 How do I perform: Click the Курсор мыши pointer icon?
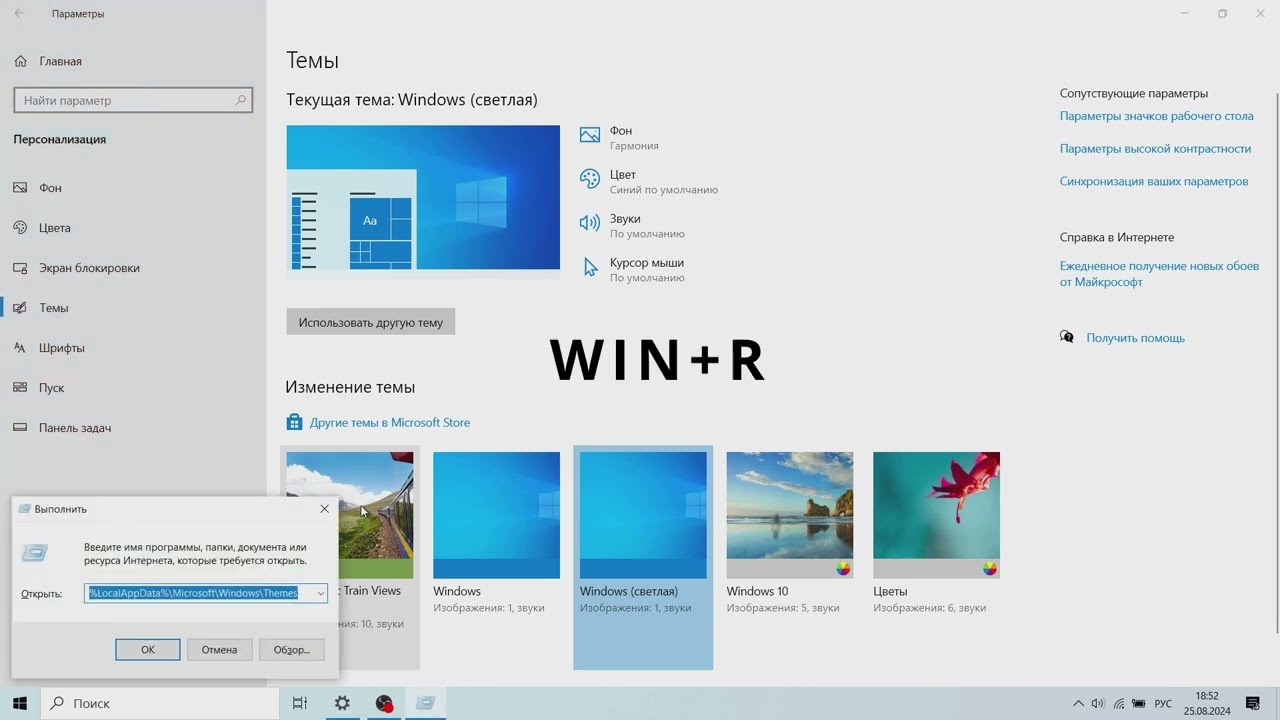coord(590,267)
